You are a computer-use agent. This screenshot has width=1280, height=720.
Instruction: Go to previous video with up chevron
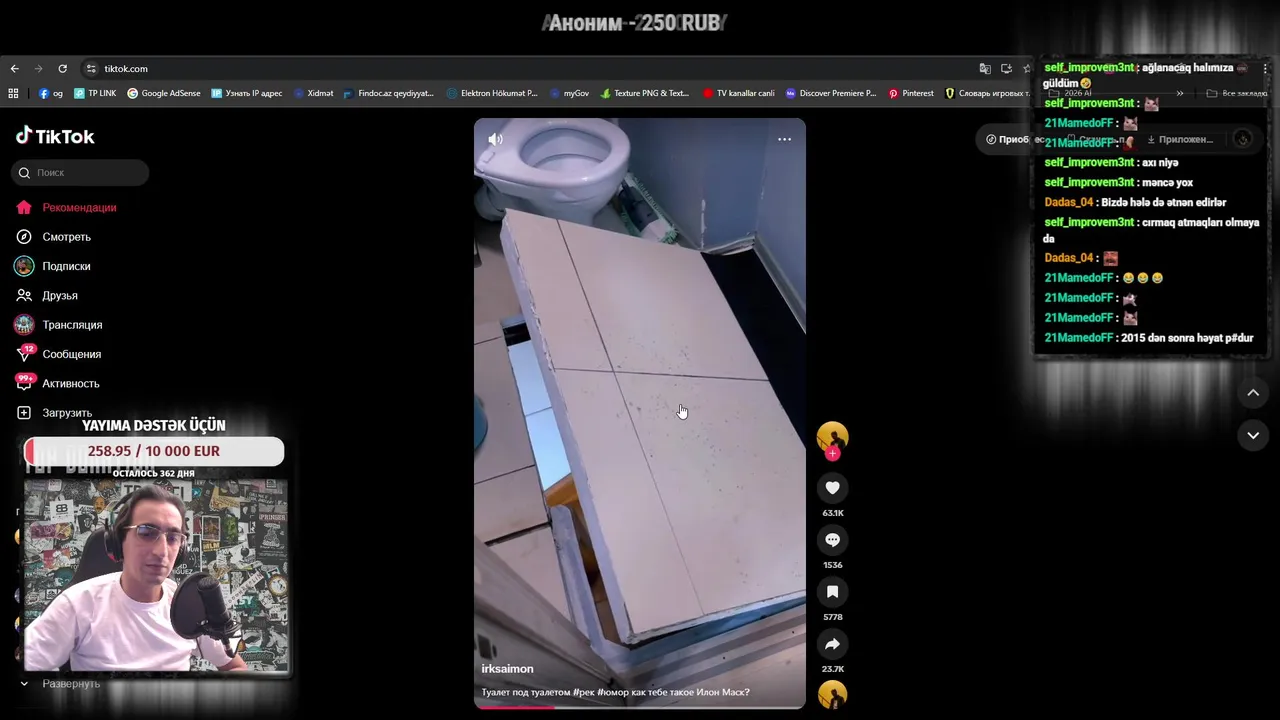point(1253,393)
